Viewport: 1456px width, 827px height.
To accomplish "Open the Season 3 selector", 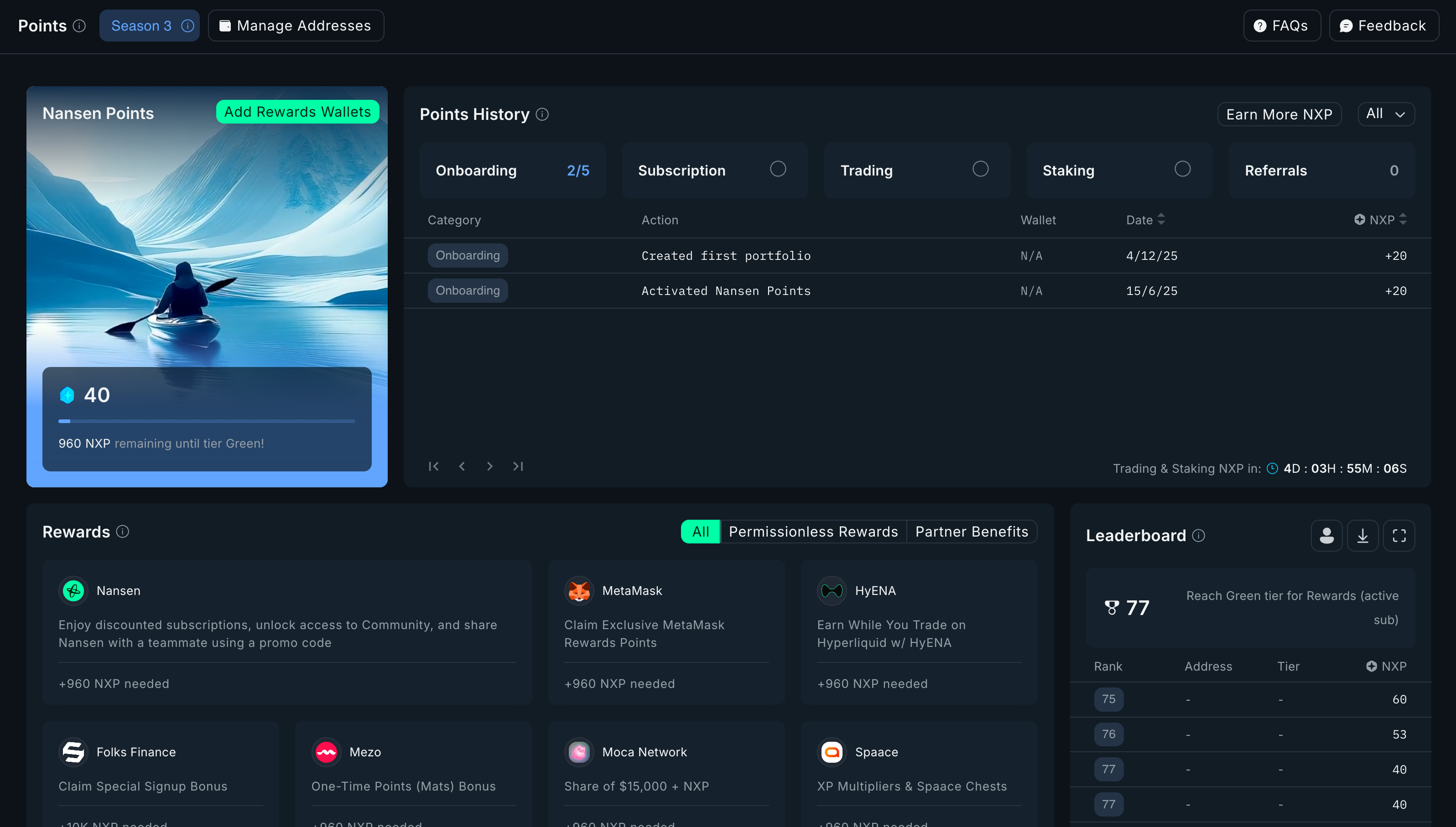I will pyautogui.click(x=150, y=26).
